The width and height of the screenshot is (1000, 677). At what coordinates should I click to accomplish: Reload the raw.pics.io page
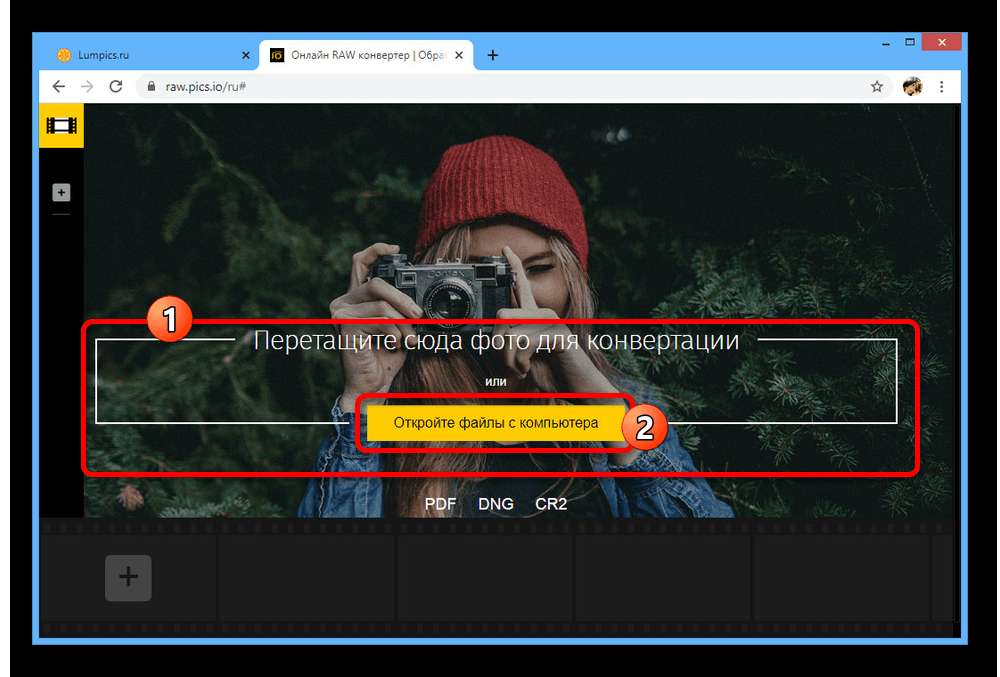tap(116, 87)
